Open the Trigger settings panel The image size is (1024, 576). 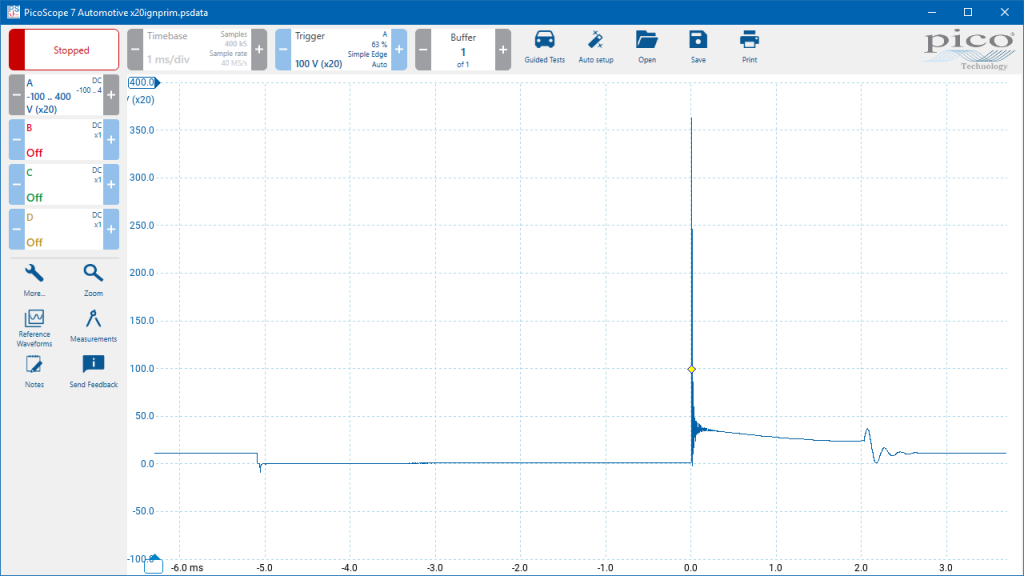pos(341,50)
